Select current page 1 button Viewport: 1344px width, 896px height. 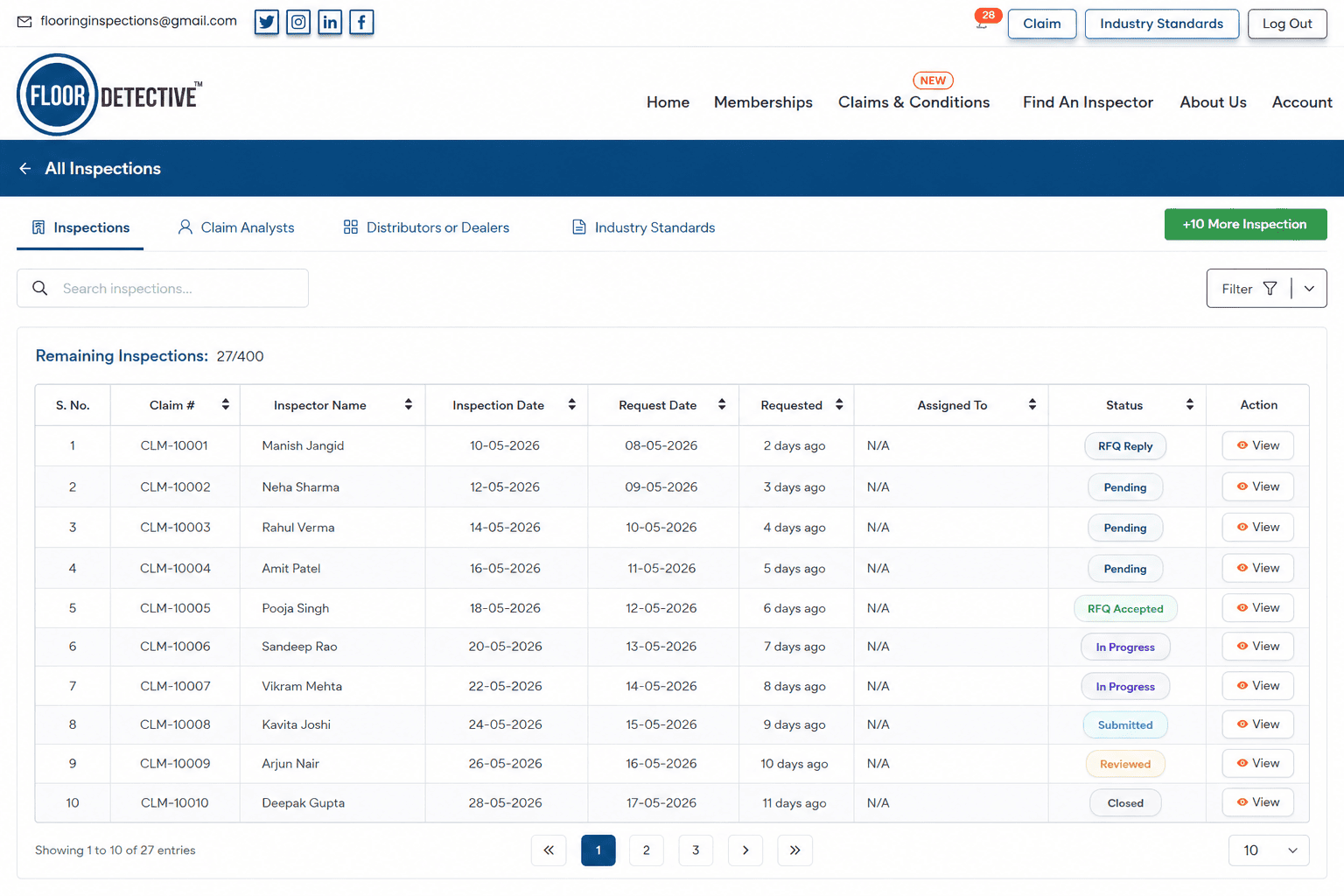click(x=598, y=850)
